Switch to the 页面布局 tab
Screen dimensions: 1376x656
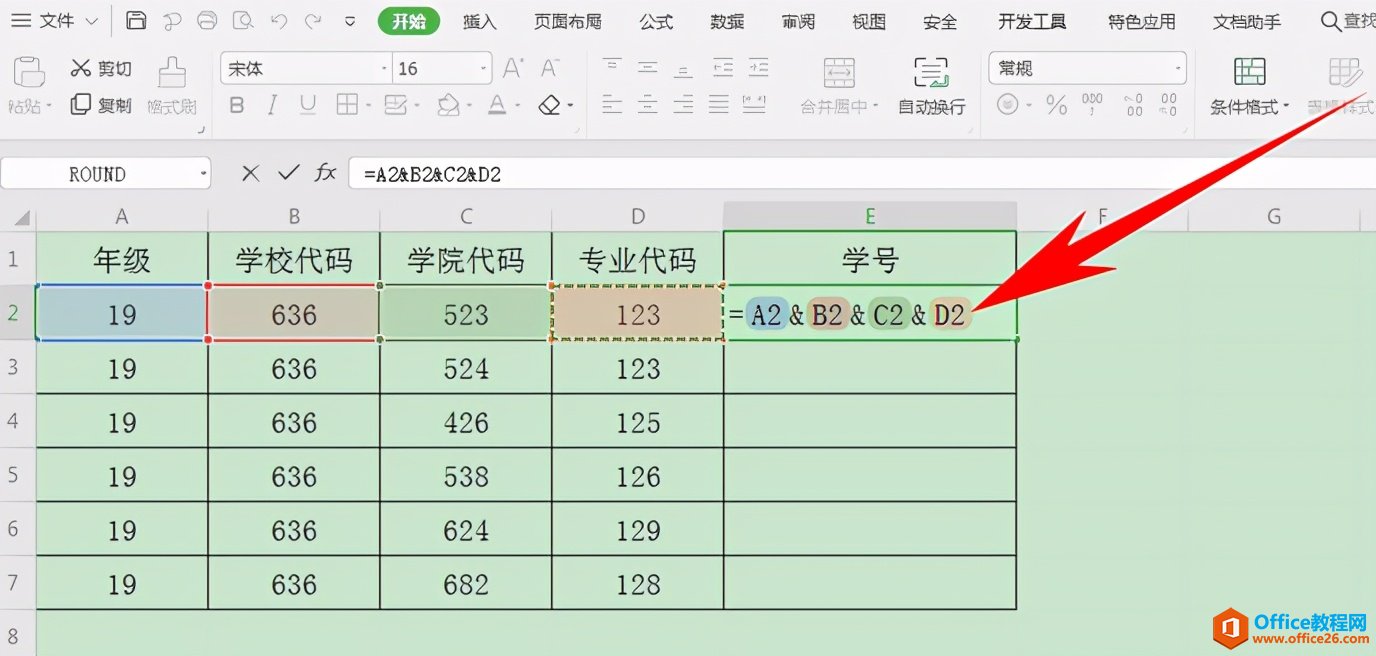[x=567, y=21]
